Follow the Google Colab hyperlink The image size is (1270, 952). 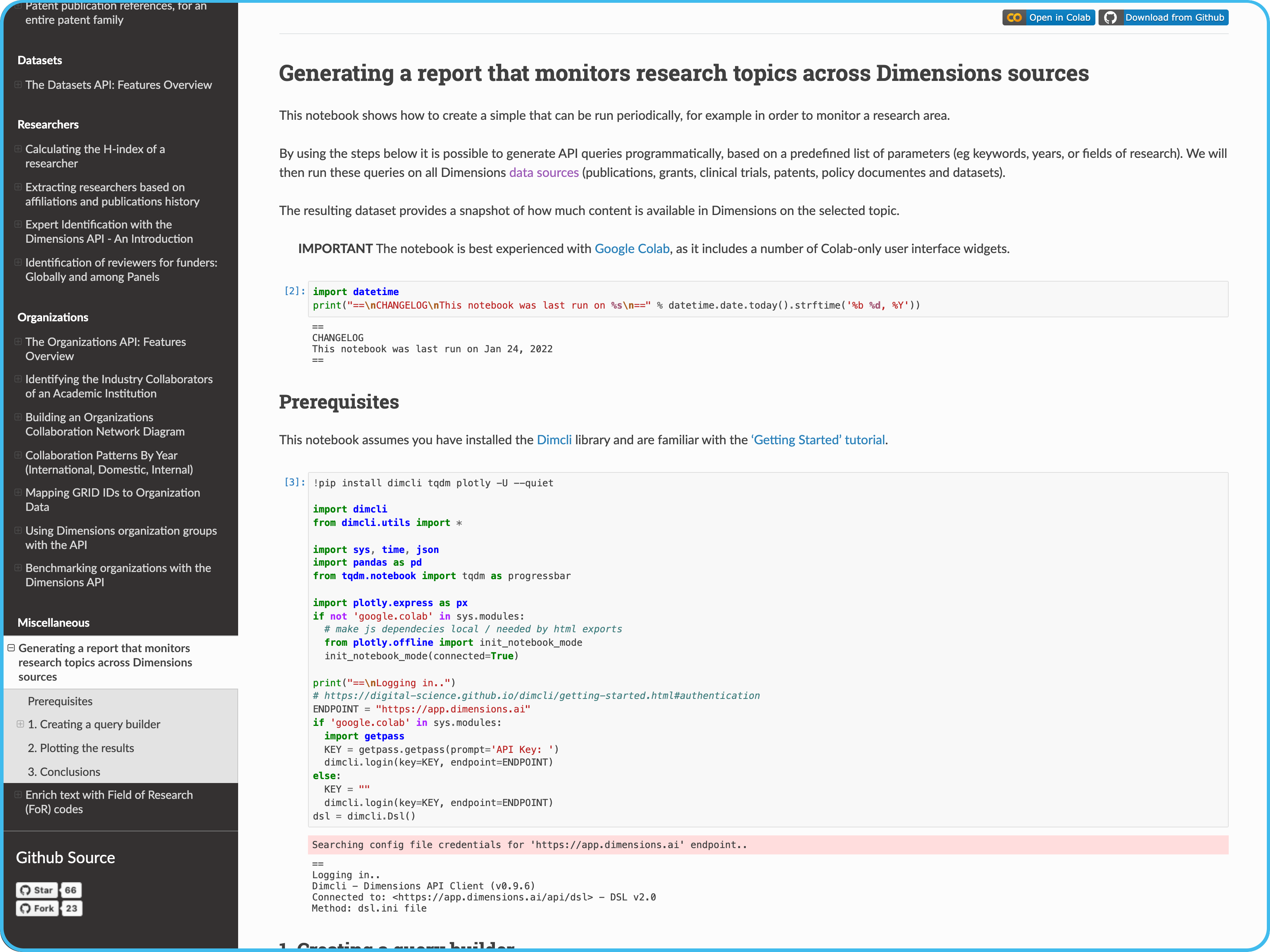point(631,248)
